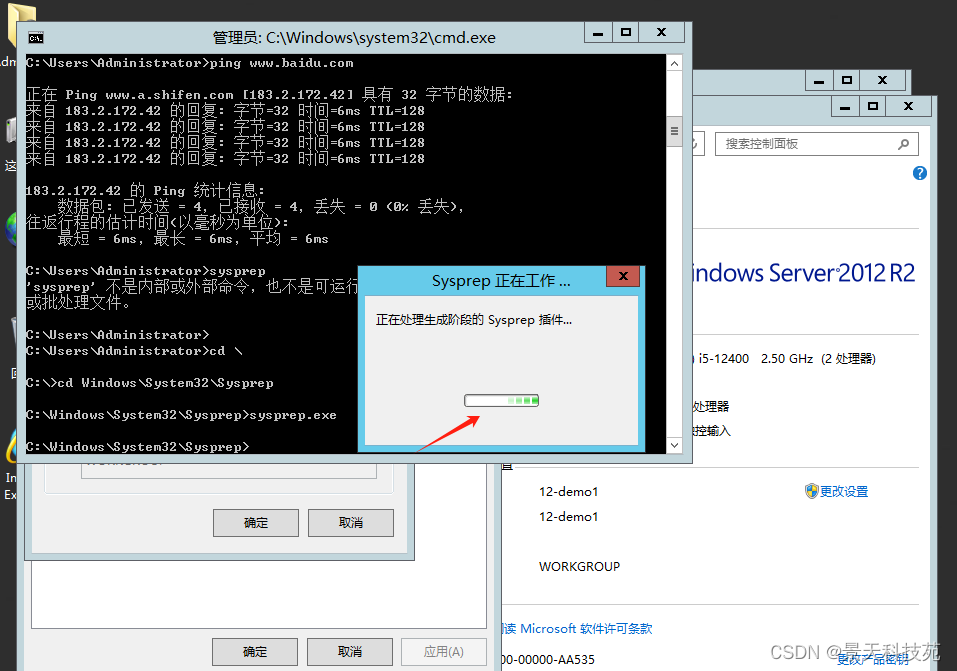Click the ping www.baidu.com command line

click(190, 63)
